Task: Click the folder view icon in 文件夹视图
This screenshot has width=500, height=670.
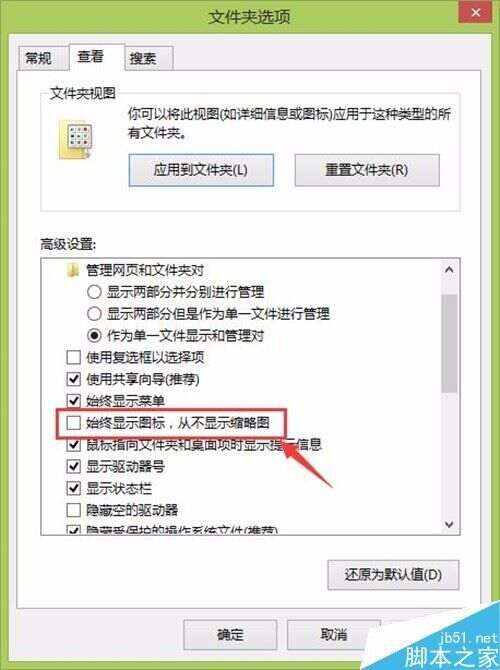Action: tap(76, 139)
